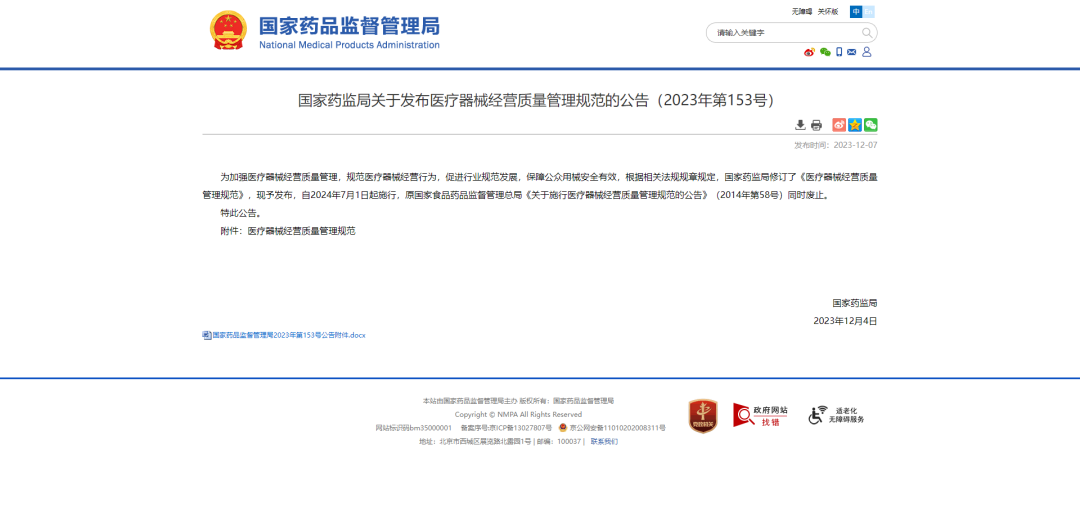Open the header WeChat icon
The image size is (1080, 517).
tap(825, 52)
